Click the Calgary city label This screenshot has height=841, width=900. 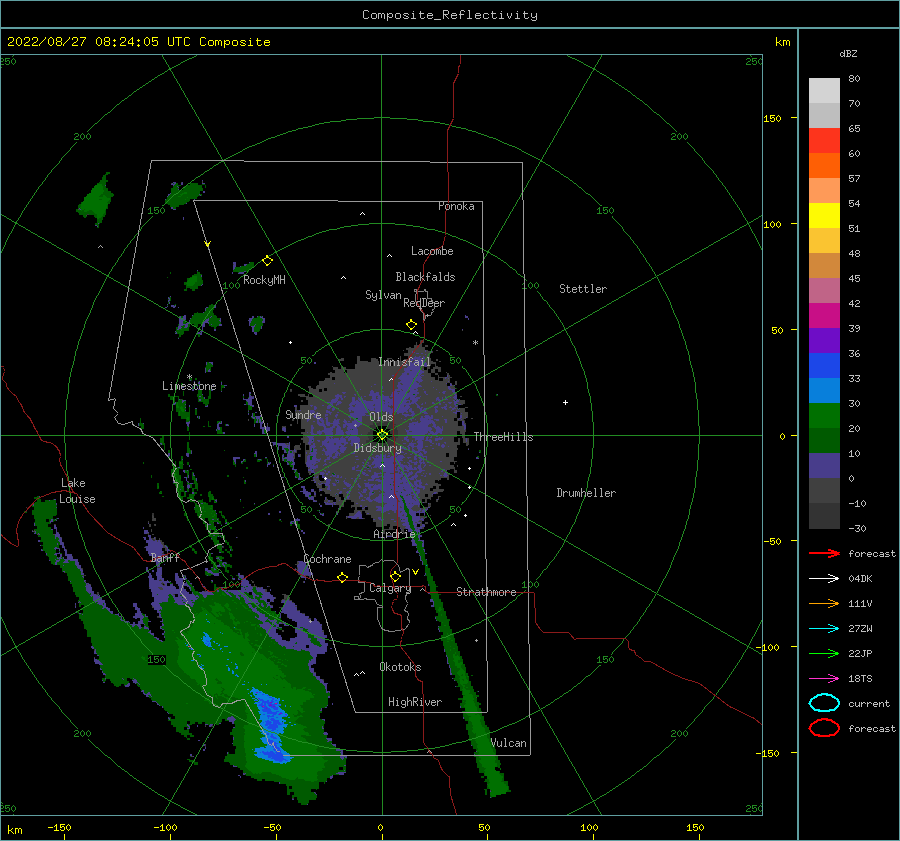point(390,588)
